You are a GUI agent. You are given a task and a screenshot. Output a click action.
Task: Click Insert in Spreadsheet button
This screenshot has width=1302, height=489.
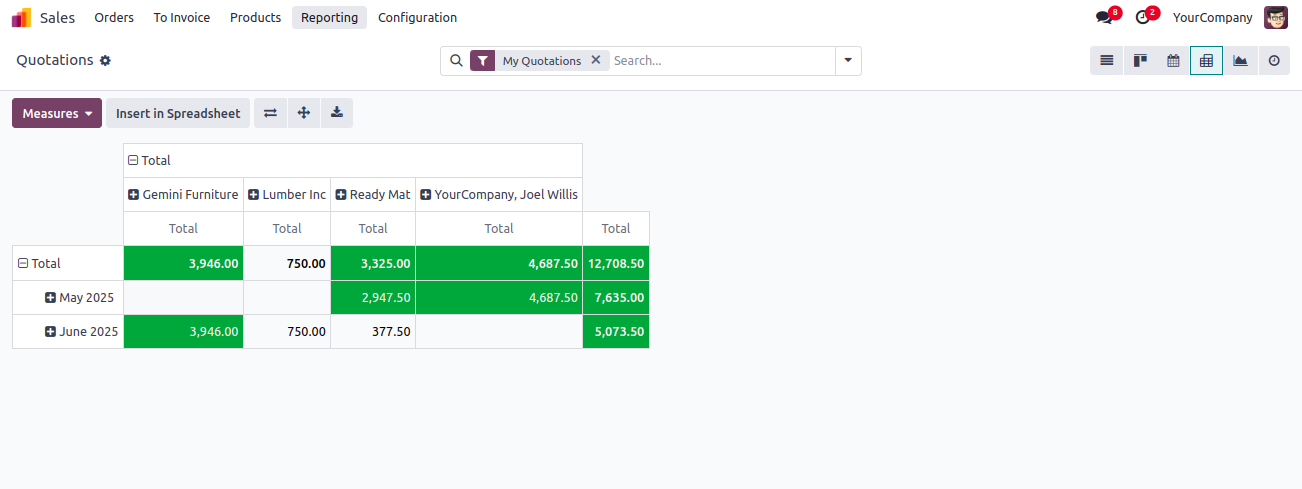[x=178, y=113]
